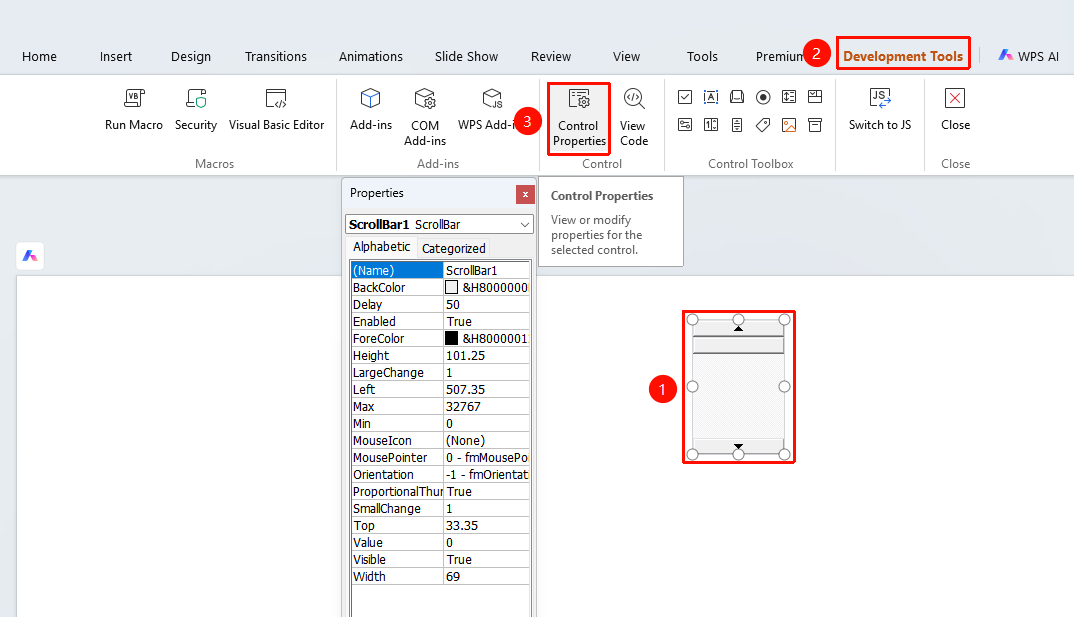Click the Height value 101.25
Image resolution: width=1074 pixels, height=617 pixels.
[x=486, y=355]
